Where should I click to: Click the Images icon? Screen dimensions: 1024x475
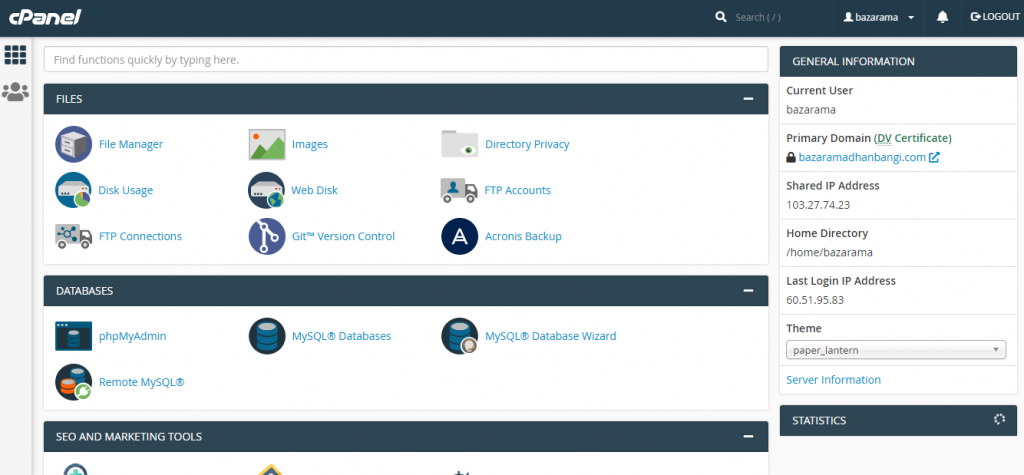[x=267, y=144]
